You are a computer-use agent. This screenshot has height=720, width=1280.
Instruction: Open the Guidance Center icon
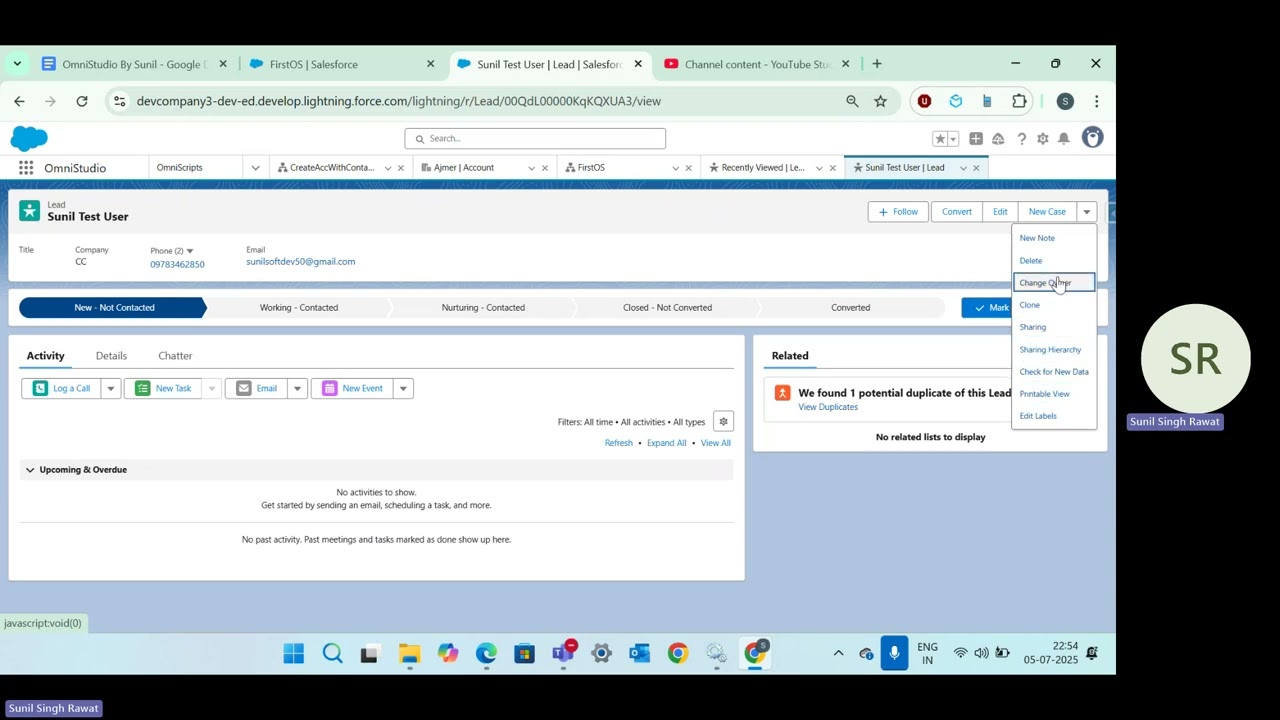pyautogui.click(x=998, y=139)
